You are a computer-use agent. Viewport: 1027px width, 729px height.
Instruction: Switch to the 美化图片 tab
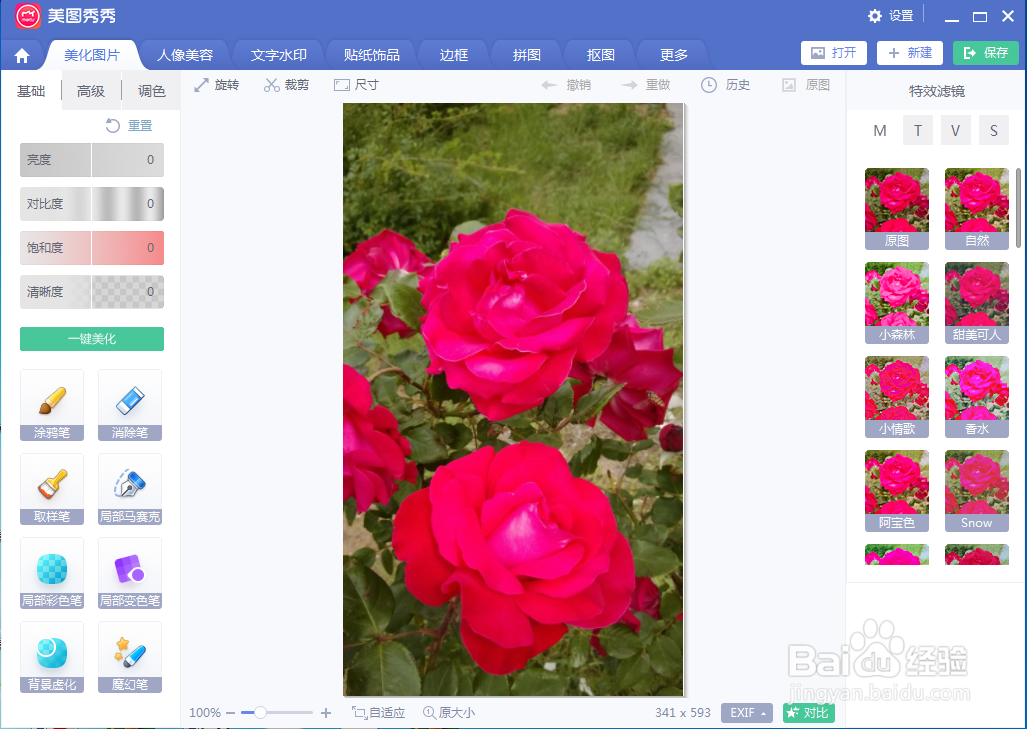tap(92, 55)
